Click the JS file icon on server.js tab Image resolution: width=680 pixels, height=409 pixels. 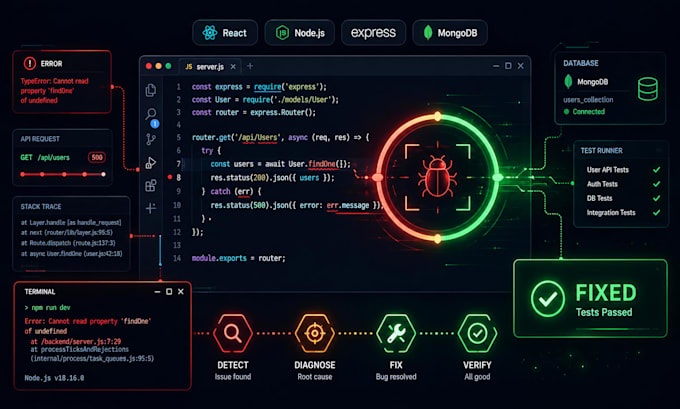[189, 67]
